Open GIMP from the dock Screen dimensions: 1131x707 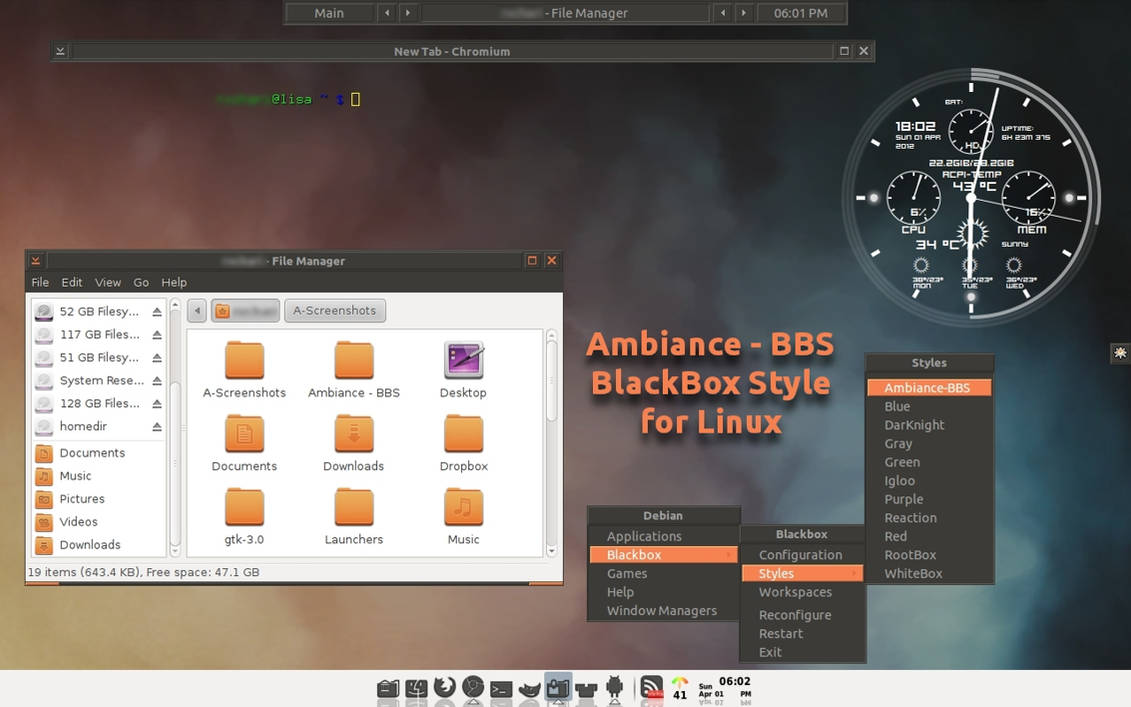pos(529,688)
